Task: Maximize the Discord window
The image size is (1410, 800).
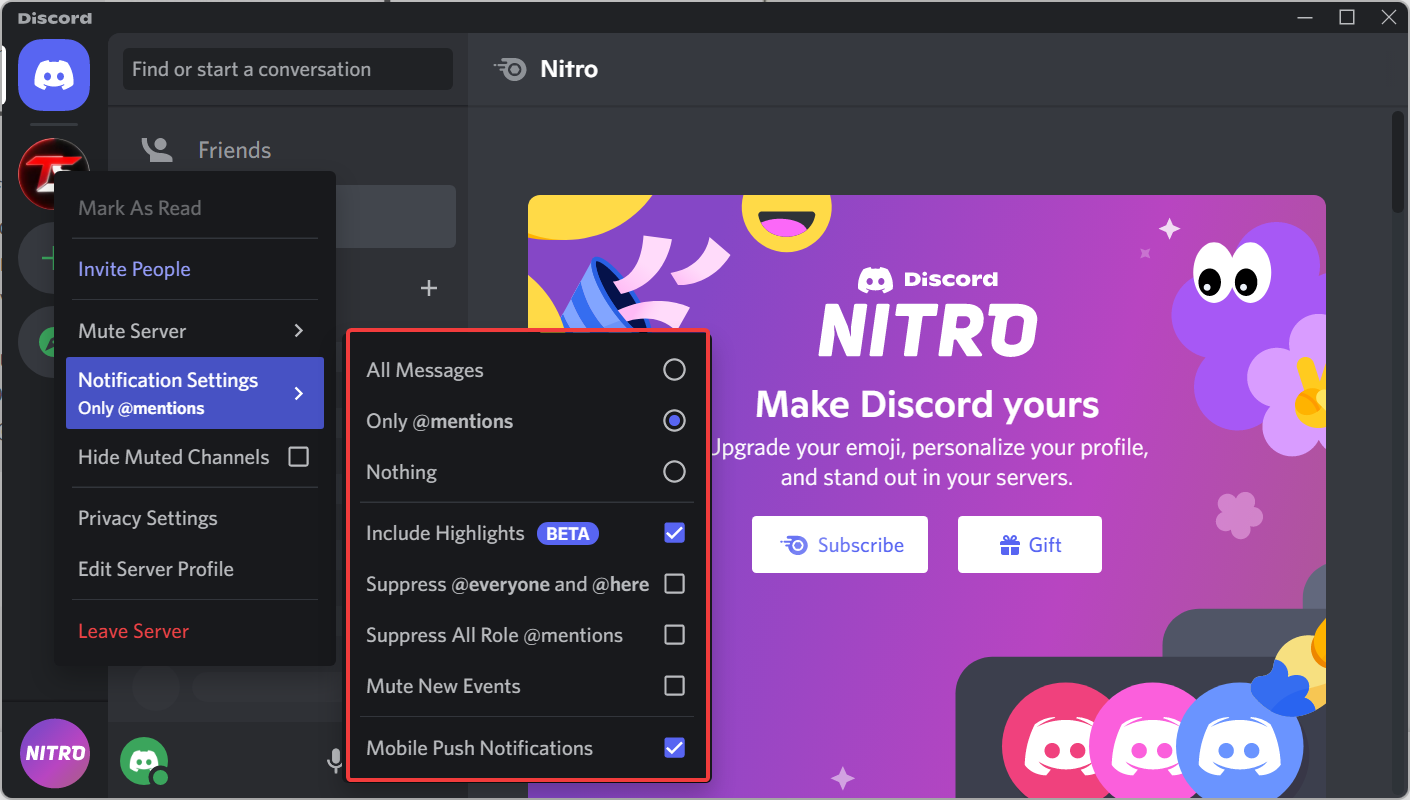Action: (x=1347, y=17)
